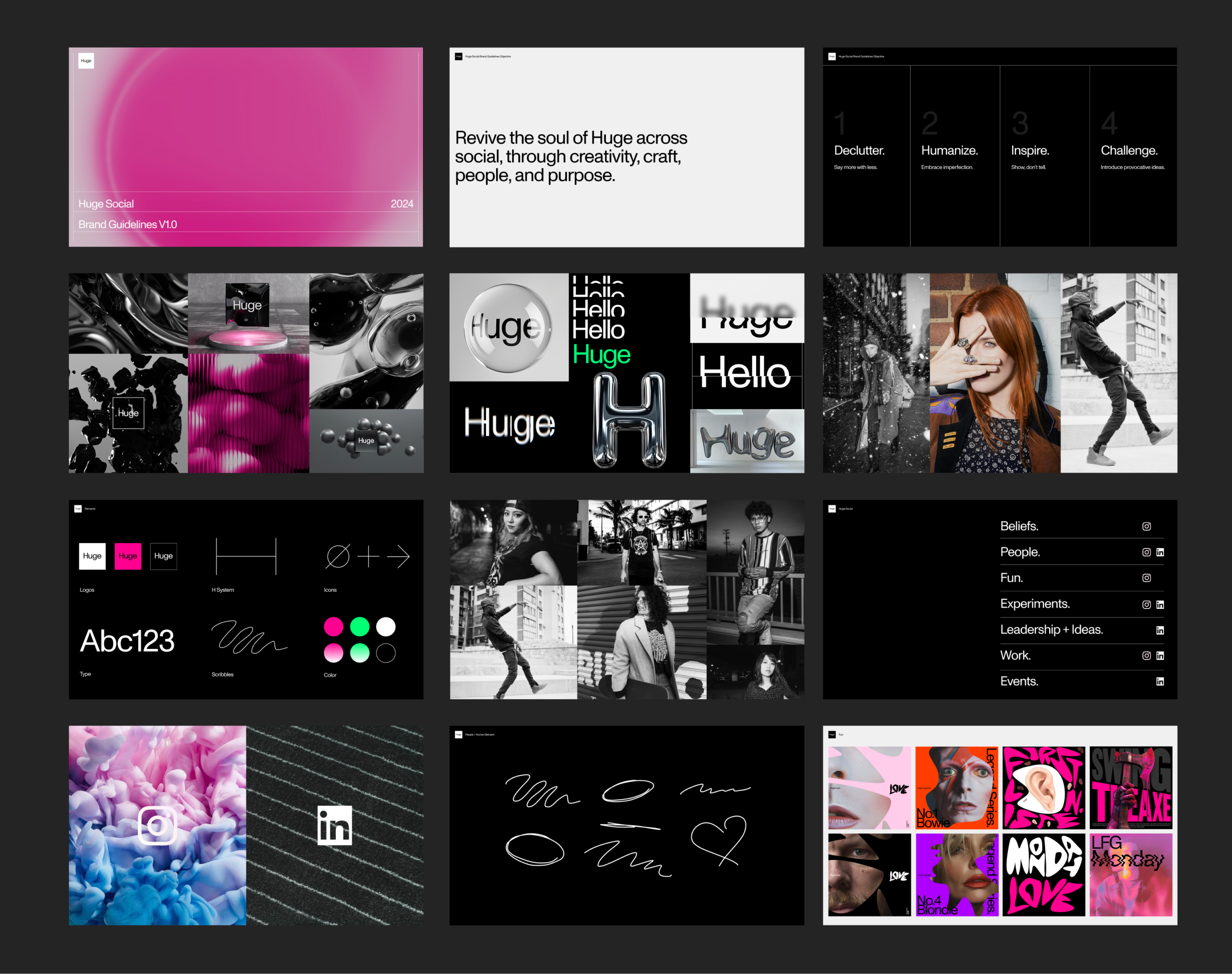This screenshot has width=1232, height=974.
Task: Select the Swing the Axe thumbnail
Action: pyautogui.click(x=1131, y=788)
